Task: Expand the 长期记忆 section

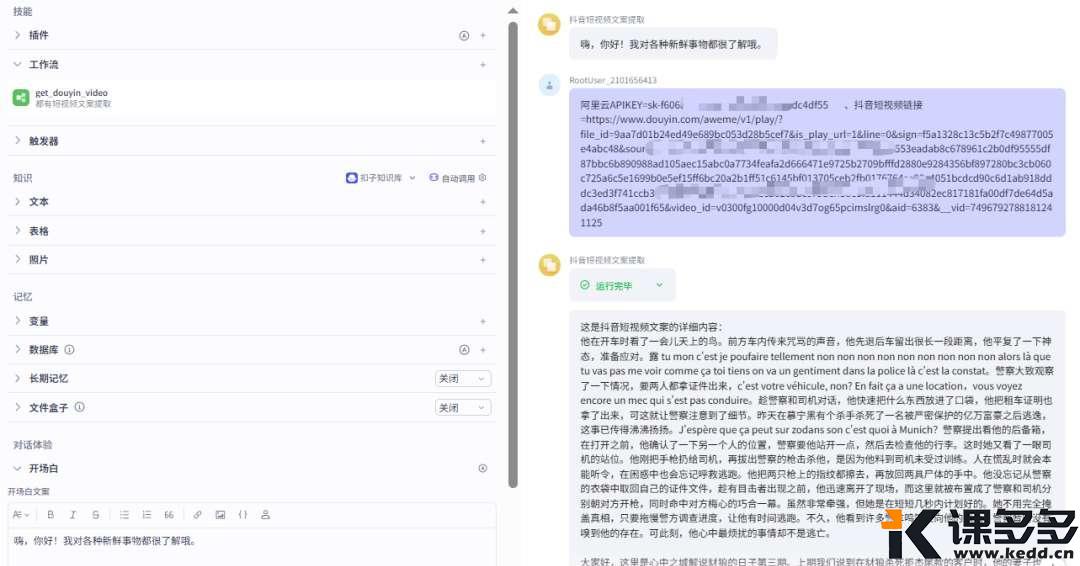Action: click(x=18, y=379)
